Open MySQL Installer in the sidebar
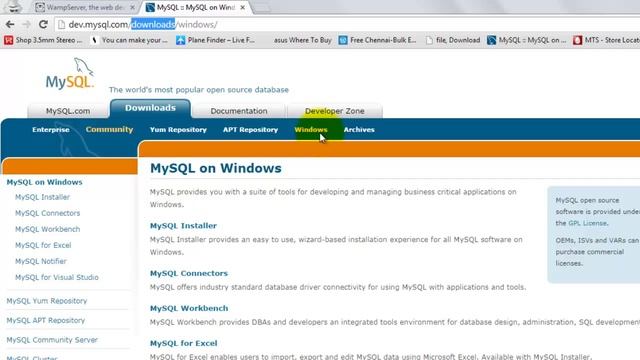The image size is (640, 360). point(42,197)
